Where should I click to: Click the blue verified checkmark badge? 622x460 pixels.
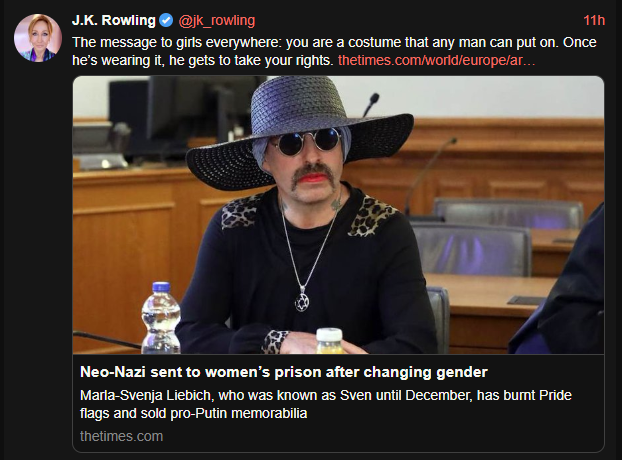[x=166, y=20]
